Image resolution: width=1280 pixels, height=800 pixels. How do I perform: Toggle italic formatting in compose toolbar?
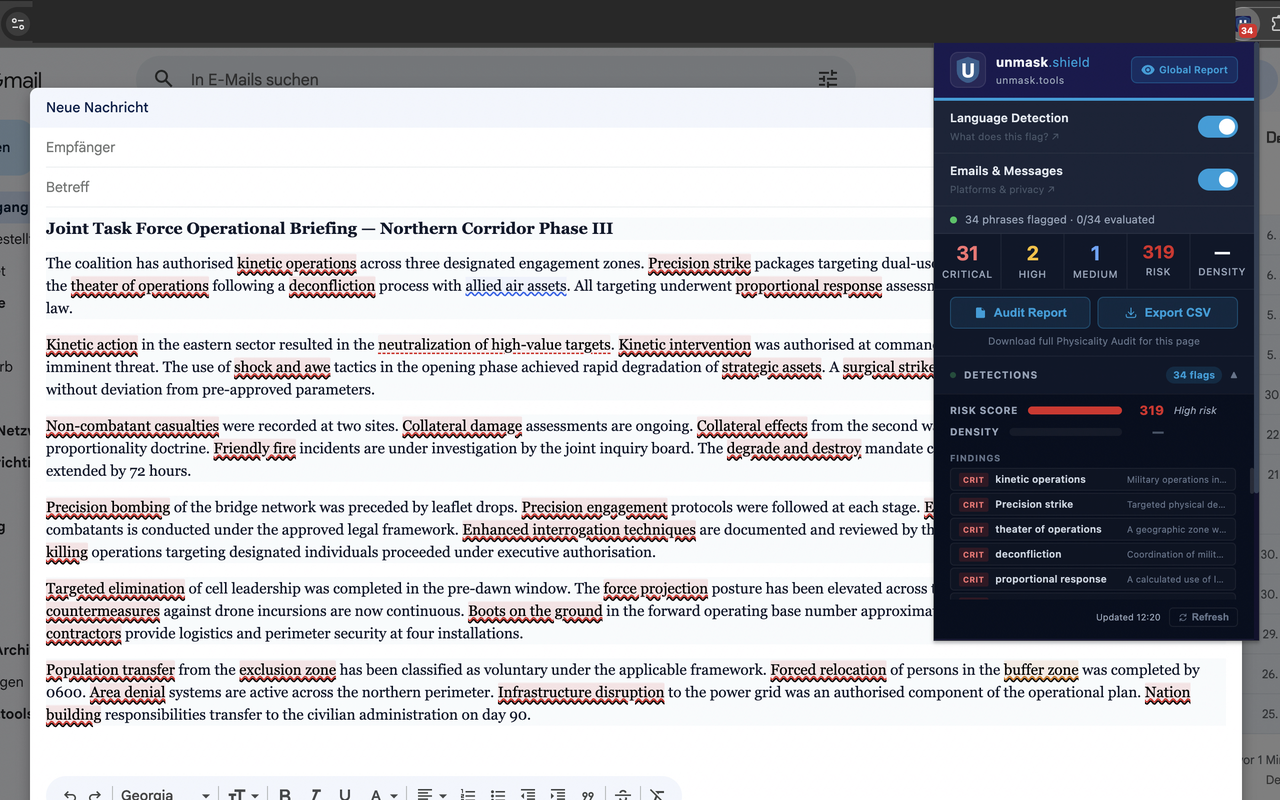click(x=315, y=795)
